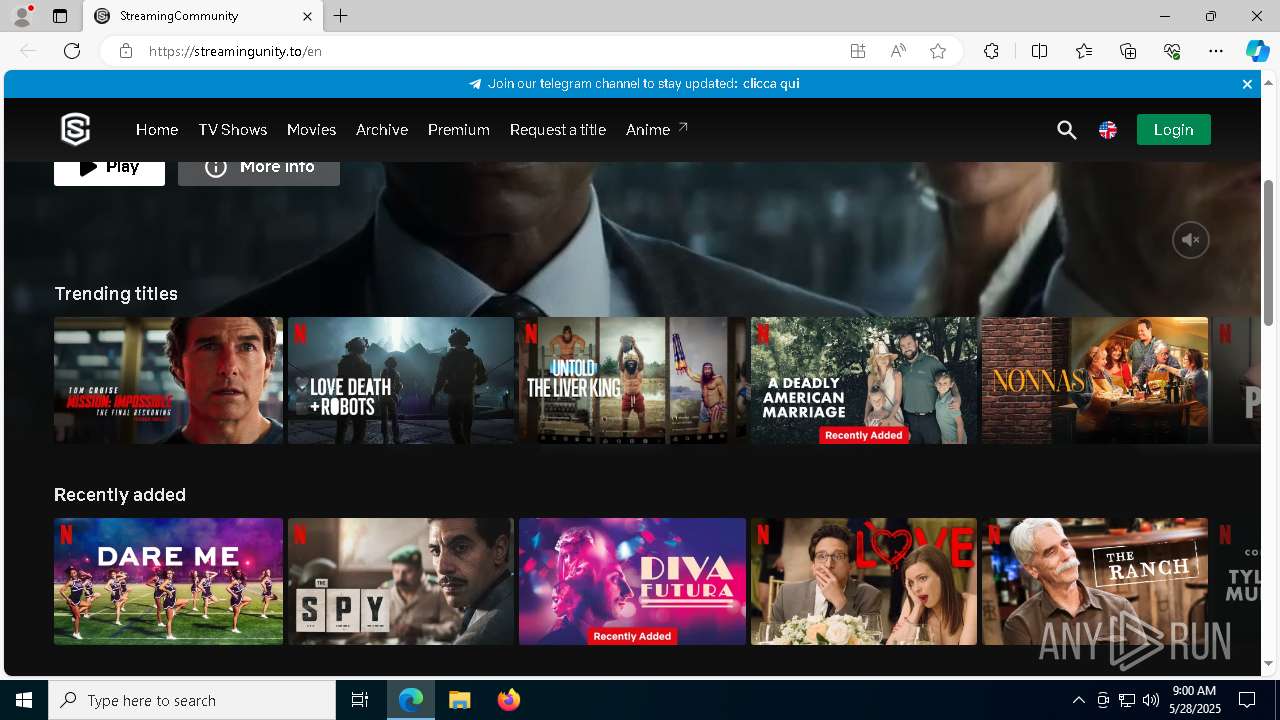Click the taskbar search box
Screen dimensions: 1280x720
click(192, 700)
